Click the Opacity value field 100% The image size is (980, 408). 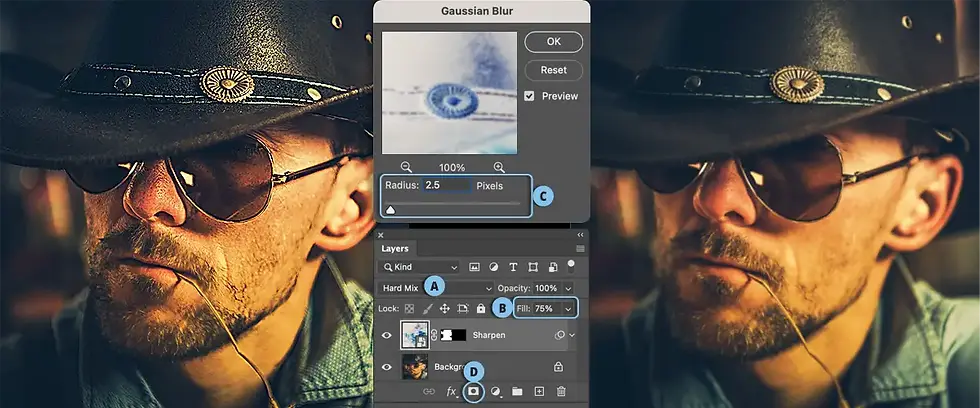pyautogui.click(x=546, y=289)
